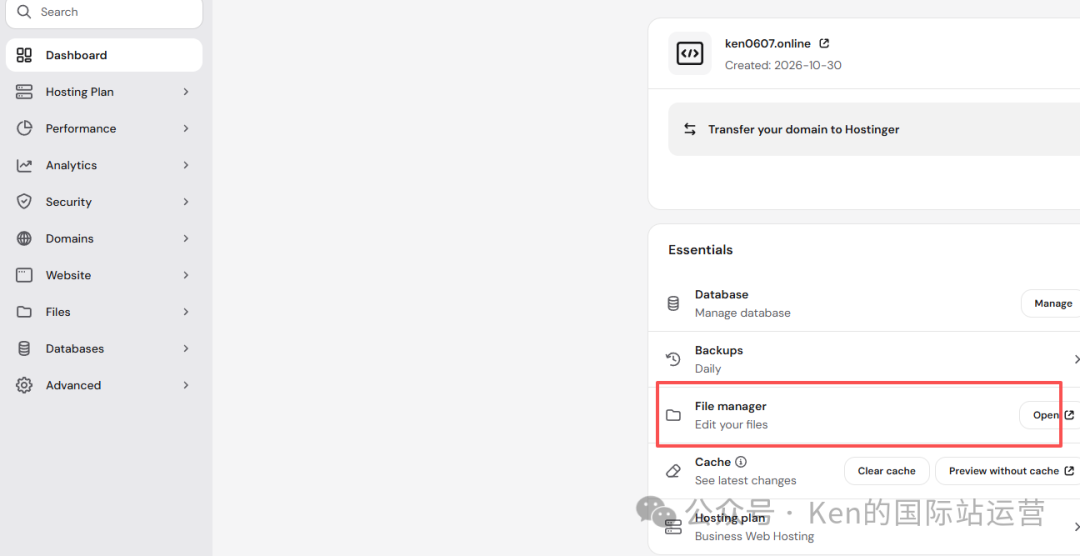1080x556 pixels.
Task: Open the Business Web Hosting plan row
Action: pyautogui.click(x=864, y=527)
